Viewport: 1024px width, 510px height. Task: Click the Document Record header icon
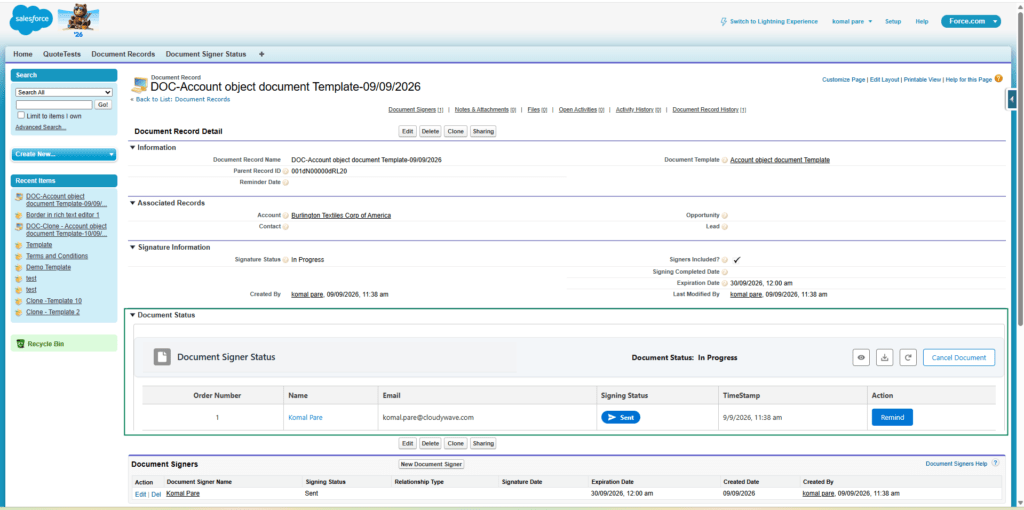click(139, 84)
